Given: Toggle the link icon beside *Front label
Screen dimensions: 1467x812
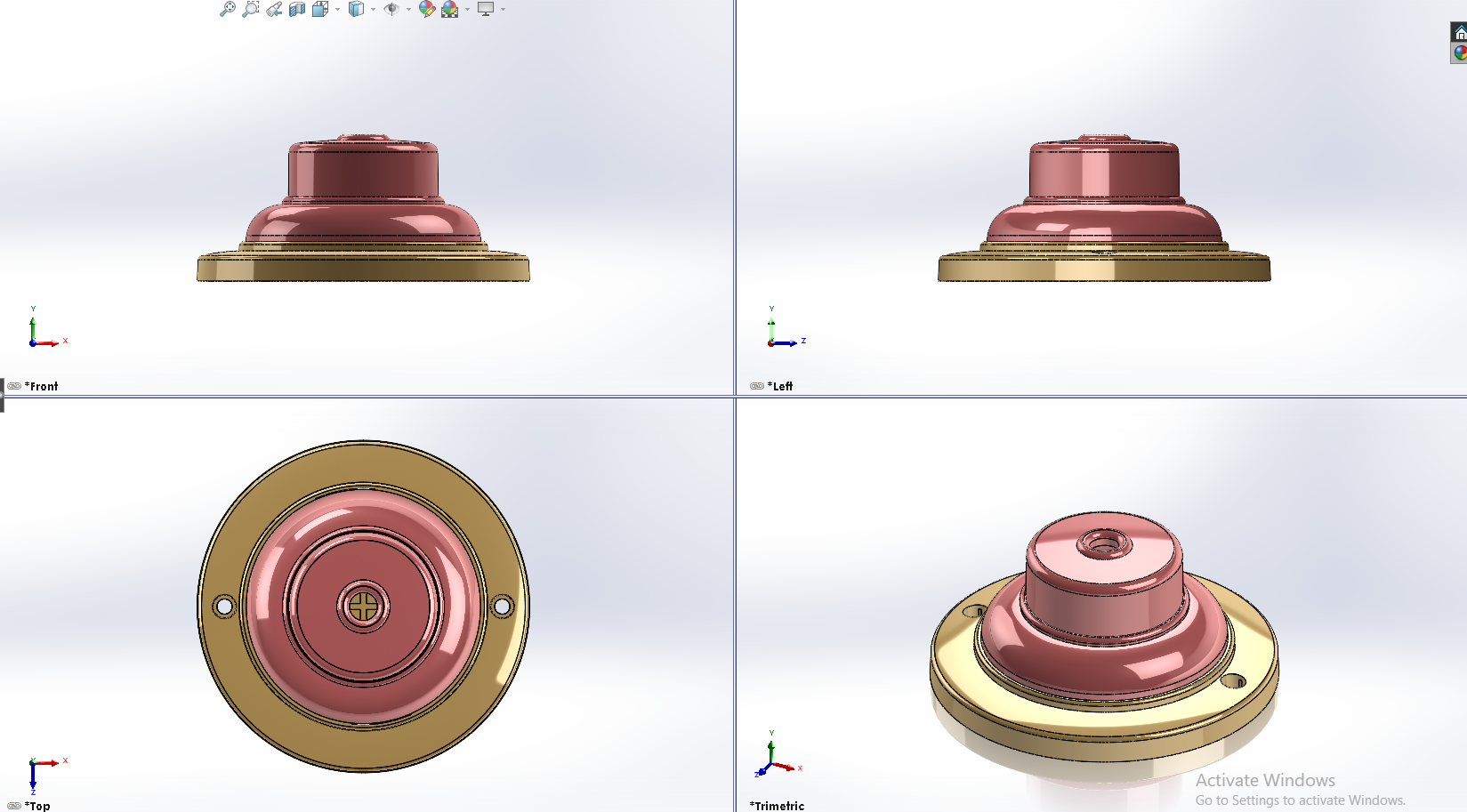Looking at the screenshot, I should (x=14, y=386).
